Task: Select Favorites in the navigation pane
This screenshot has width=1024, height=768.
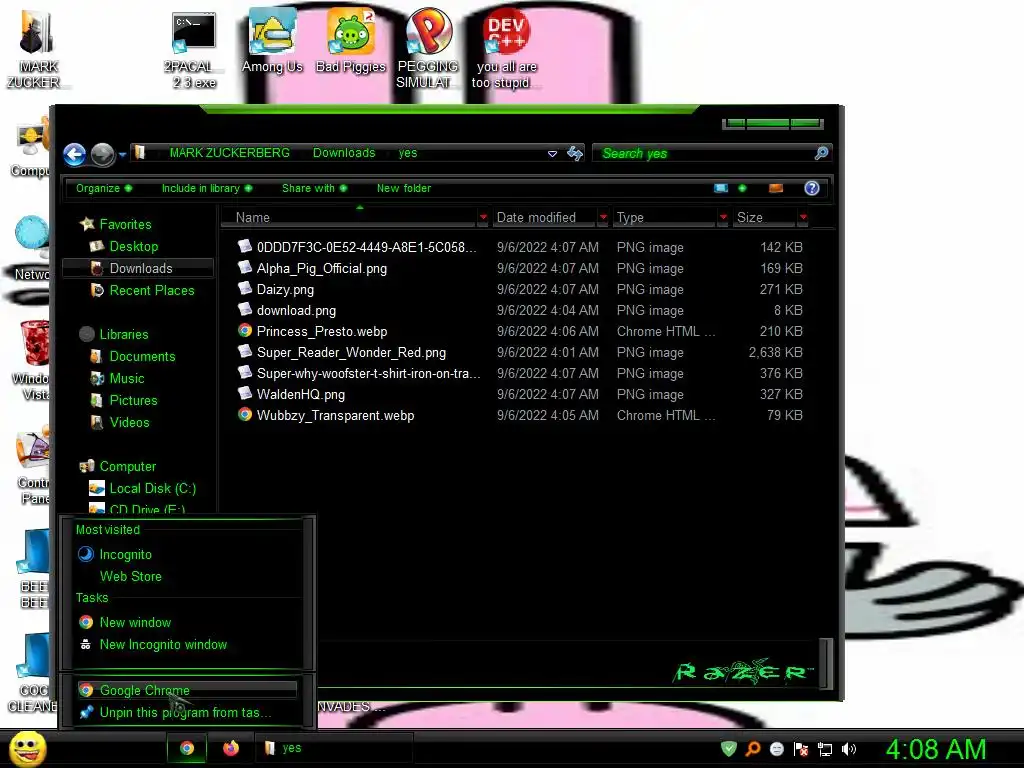Action: click(x=125, y=225)
